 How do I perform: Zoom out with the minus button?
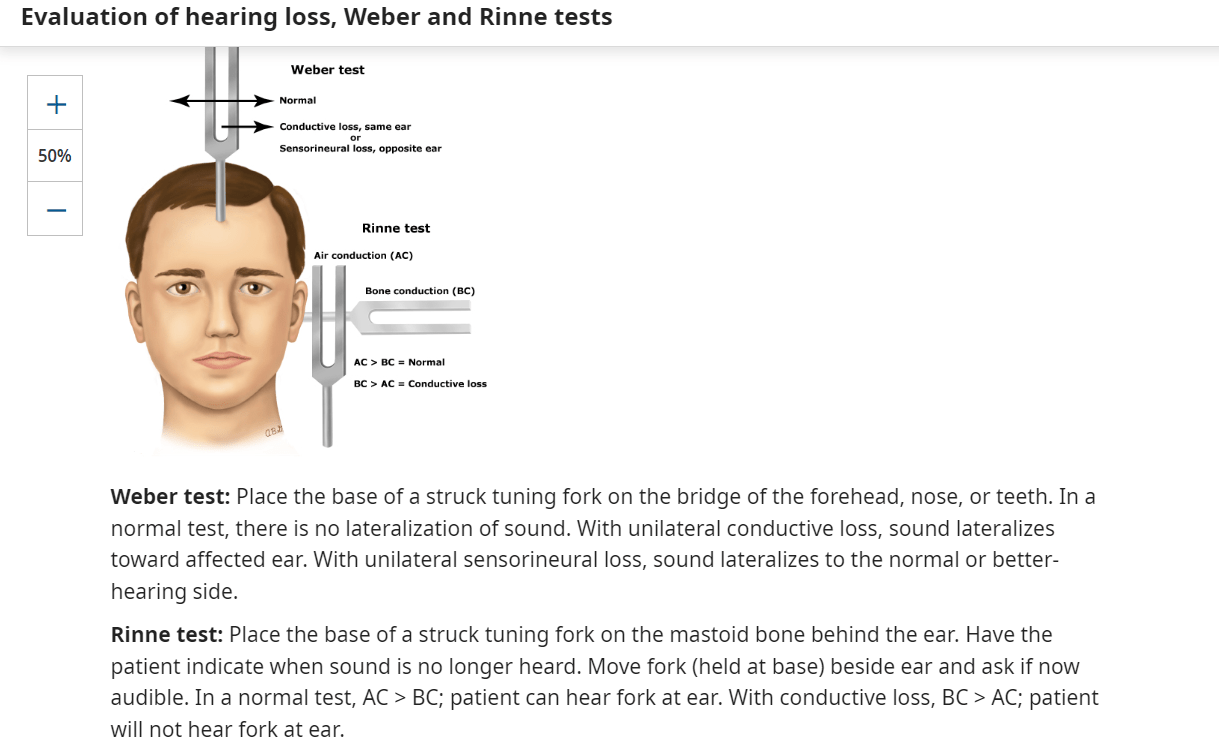tap(56, 209)
